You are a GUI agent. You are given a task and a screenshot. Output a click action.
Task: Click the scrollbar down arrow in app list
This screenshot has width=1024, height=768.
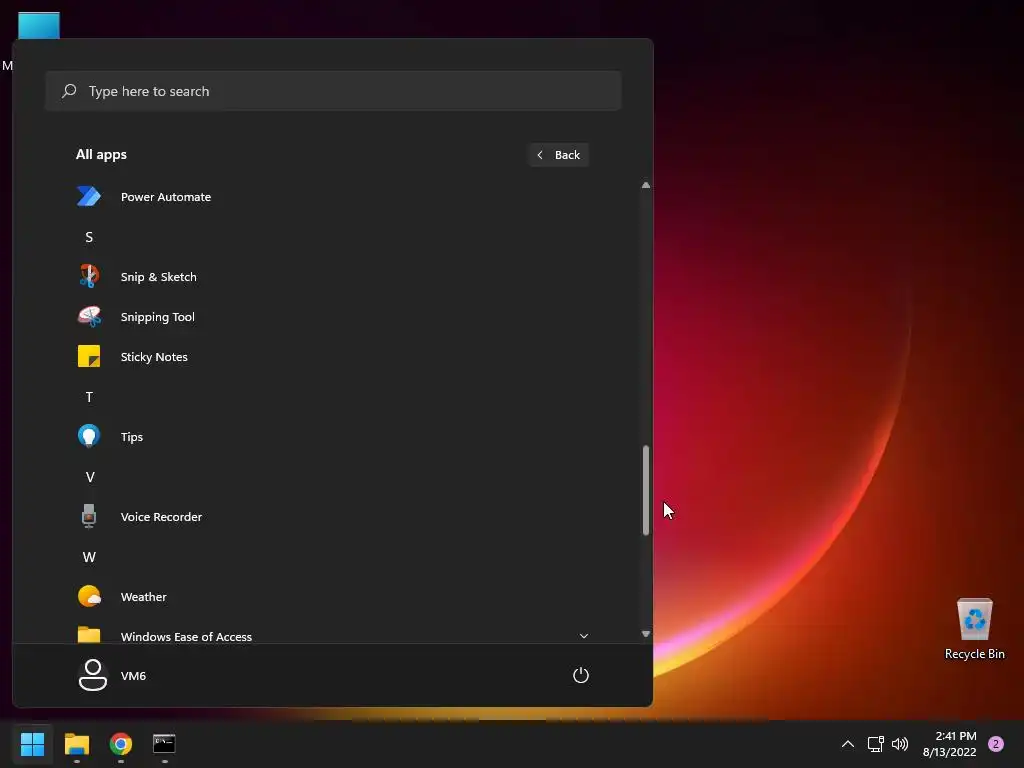646,633
